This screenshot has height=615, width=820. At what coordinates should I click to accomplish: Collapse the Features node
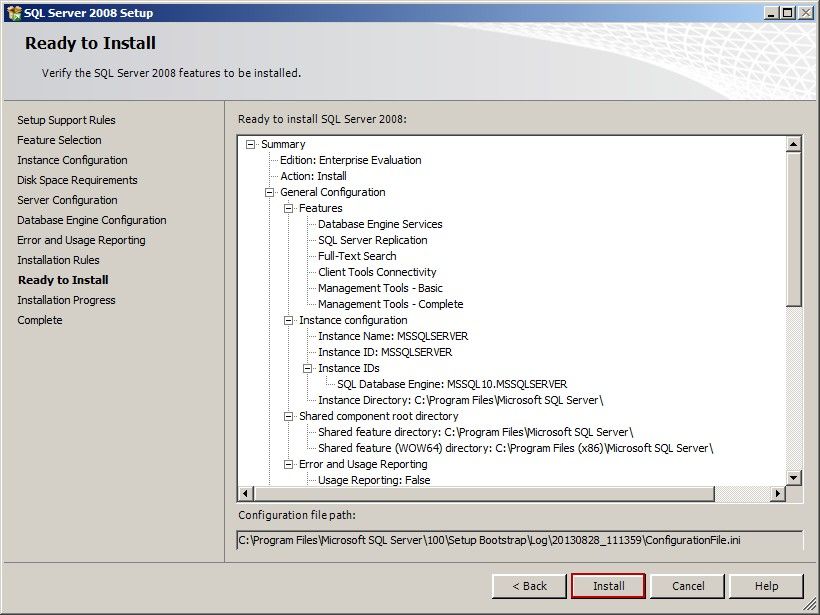pyautogui.click(x=288, y=208)
